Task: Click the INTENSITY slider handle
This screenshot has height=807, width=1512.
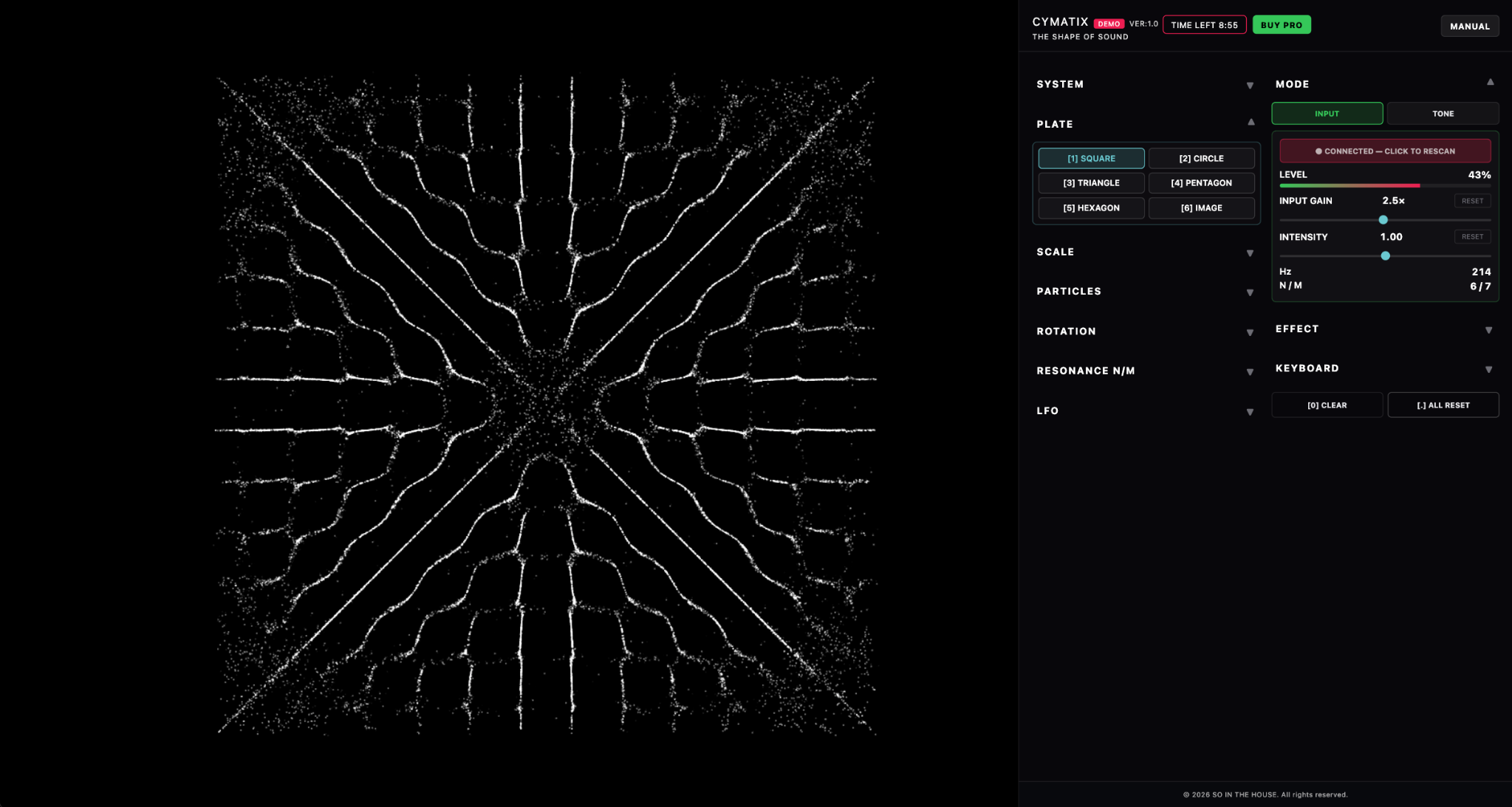Action: [x=1385, y=256]
